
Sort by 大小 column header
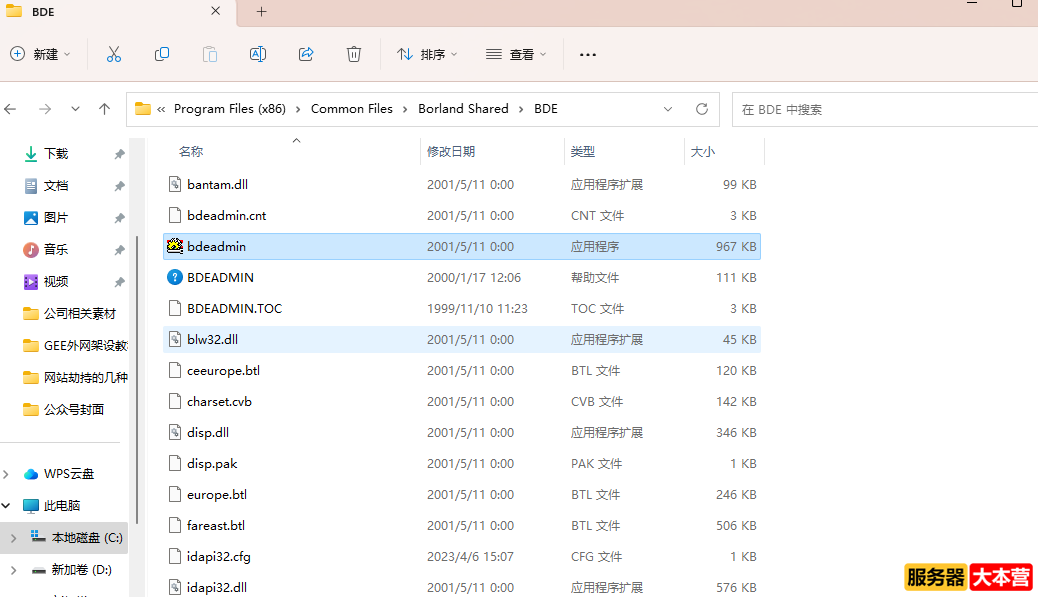pyautogui.click(x=702, y=152)
